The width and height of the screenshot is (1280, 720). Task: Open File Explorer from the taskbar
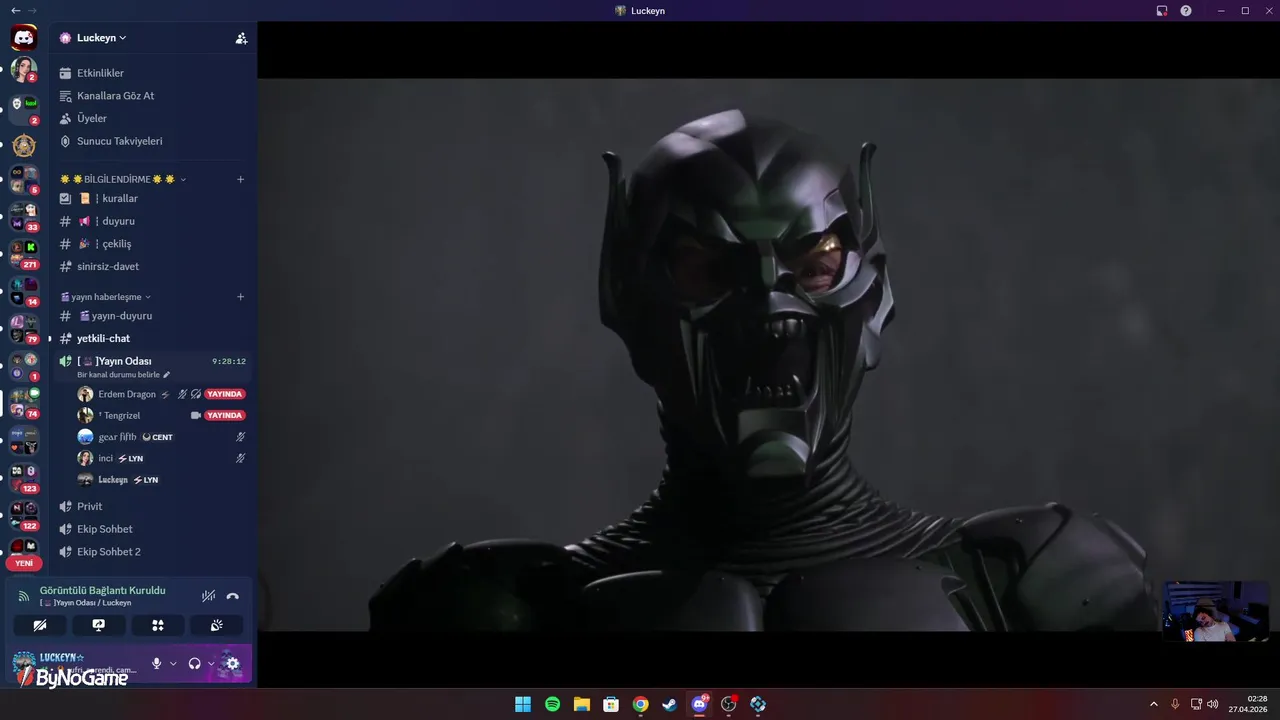click(x=582, y=704)
